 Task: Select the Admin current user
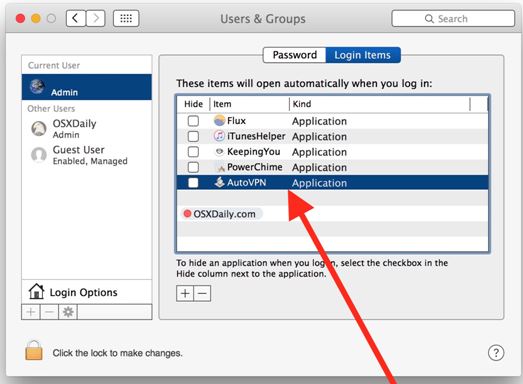coord(87,87)
